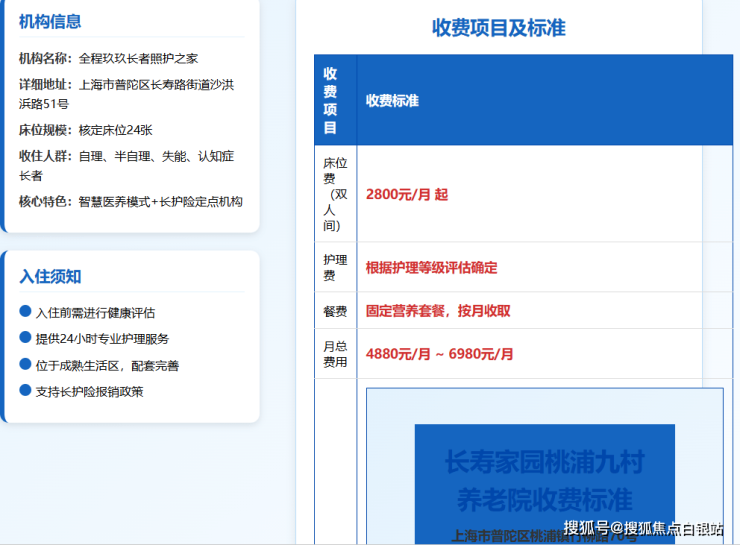Click the 4880元/月 ~ 6980元/月 cell

tap(545, 354)
